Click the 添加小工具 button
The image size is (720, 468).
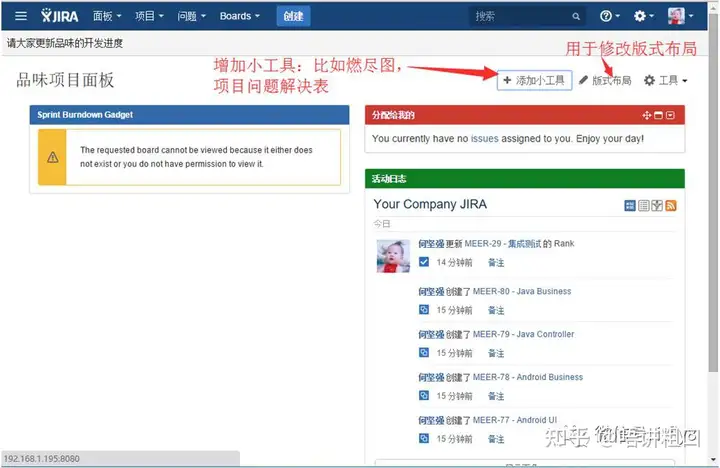coord(534,80)
